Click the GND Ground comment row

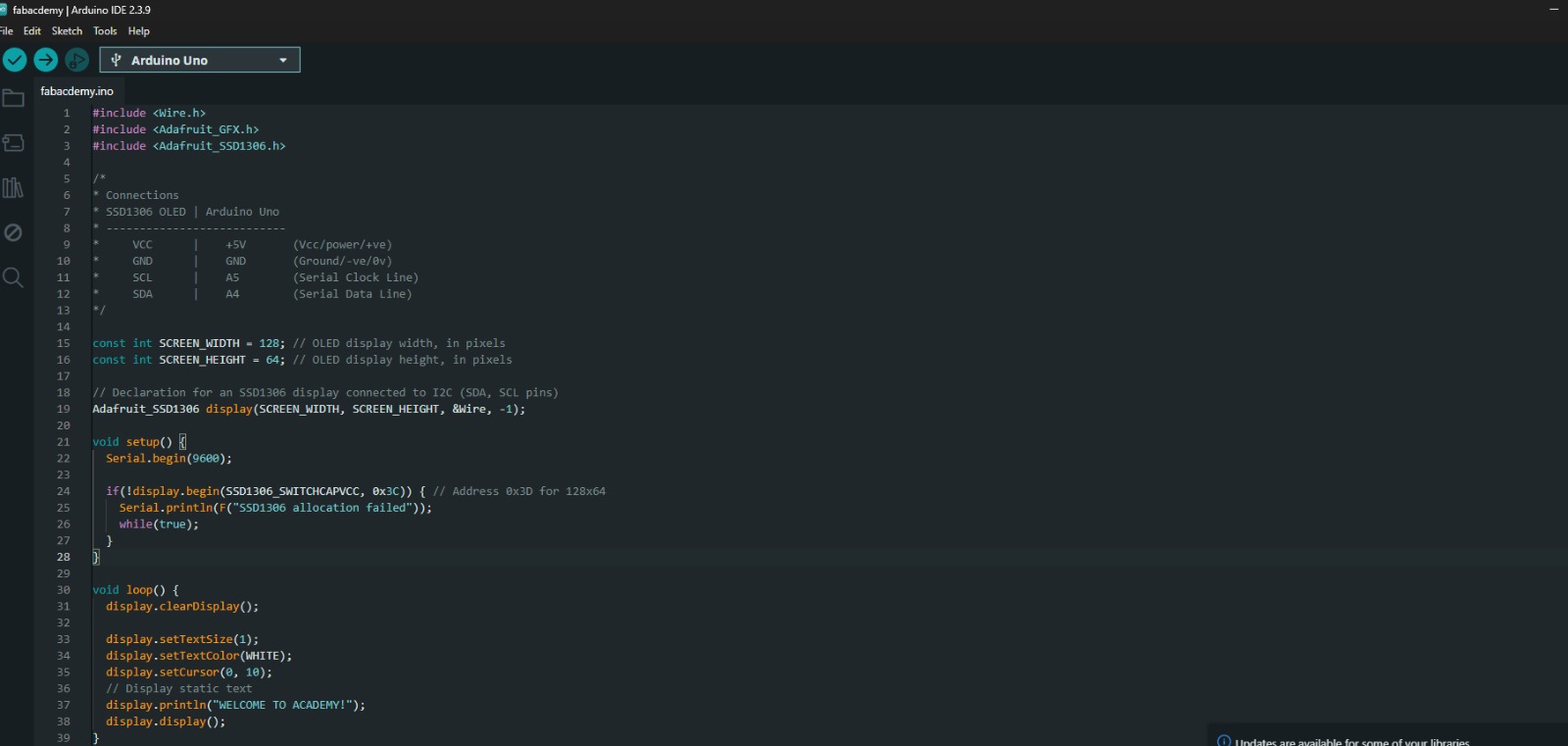pyautogui.click(x=242, y=262)
